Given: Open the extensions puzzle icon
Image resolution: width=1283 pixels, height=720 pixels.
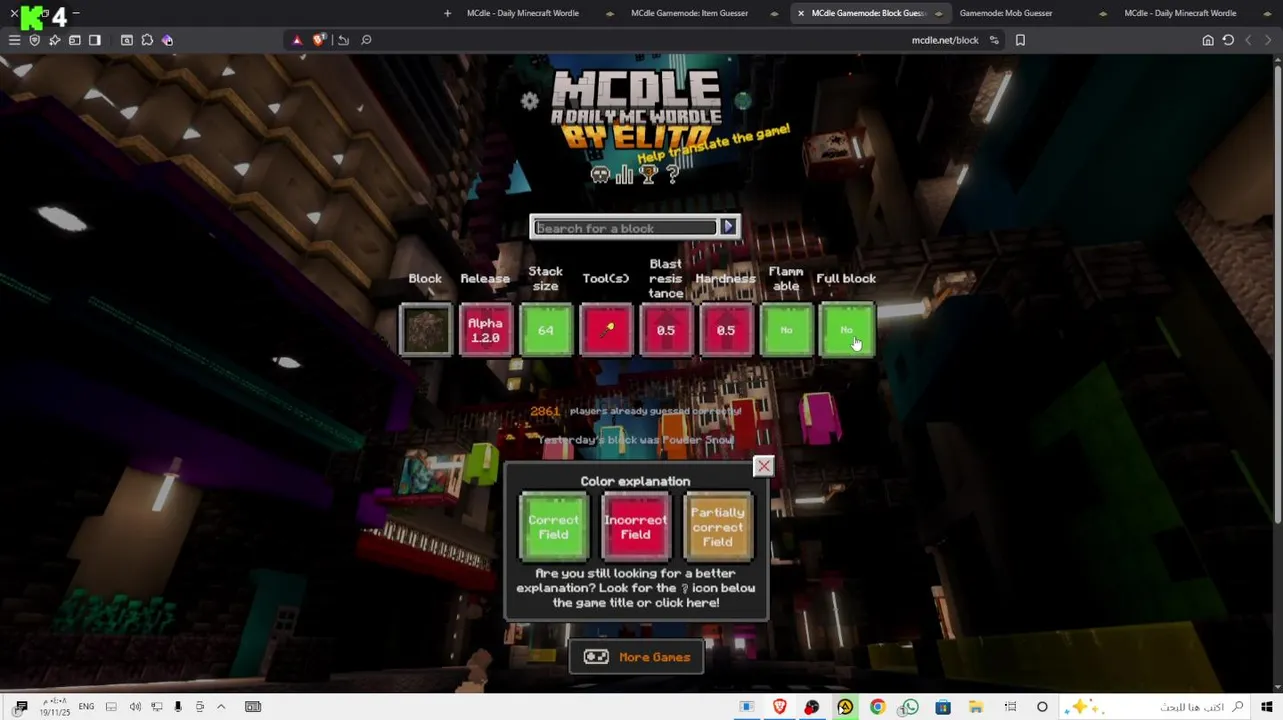Looking at the screenshot, I should point(147,40).
